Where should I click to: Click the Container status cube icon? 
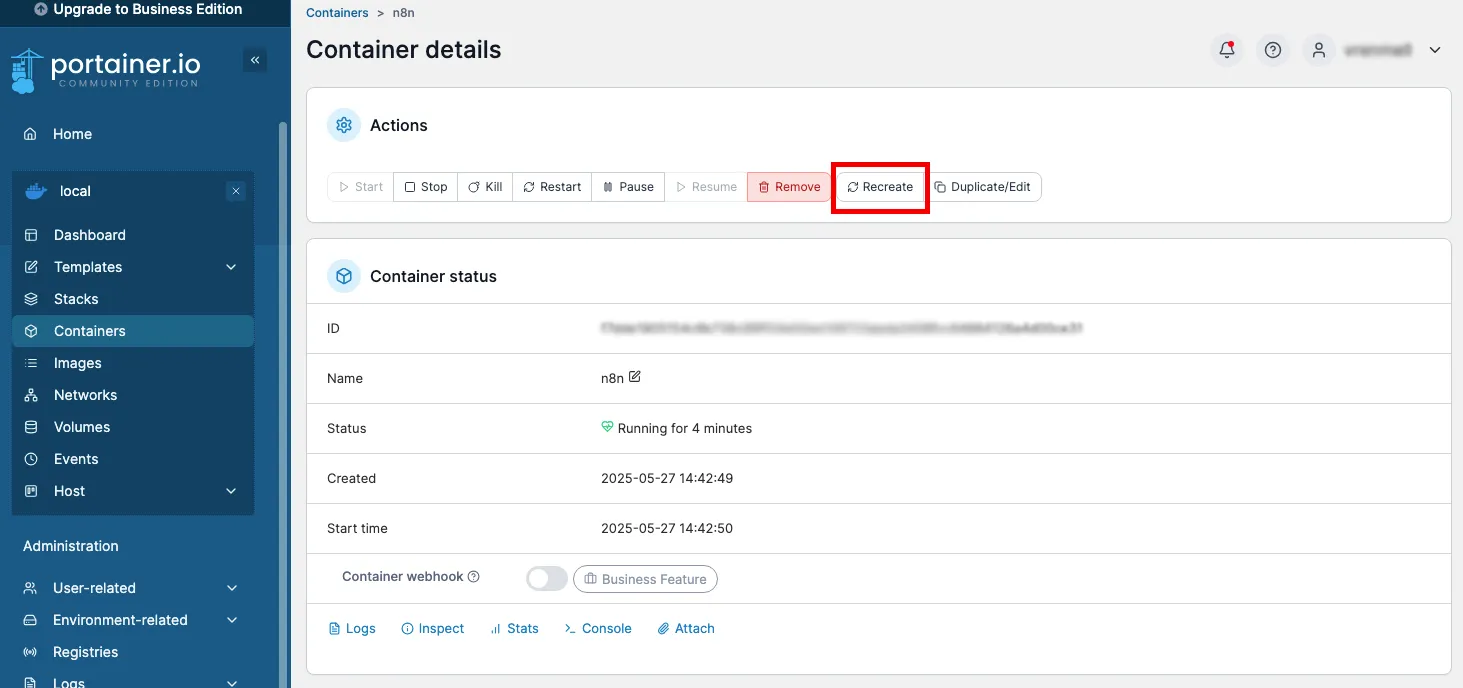tap(344, 276)
